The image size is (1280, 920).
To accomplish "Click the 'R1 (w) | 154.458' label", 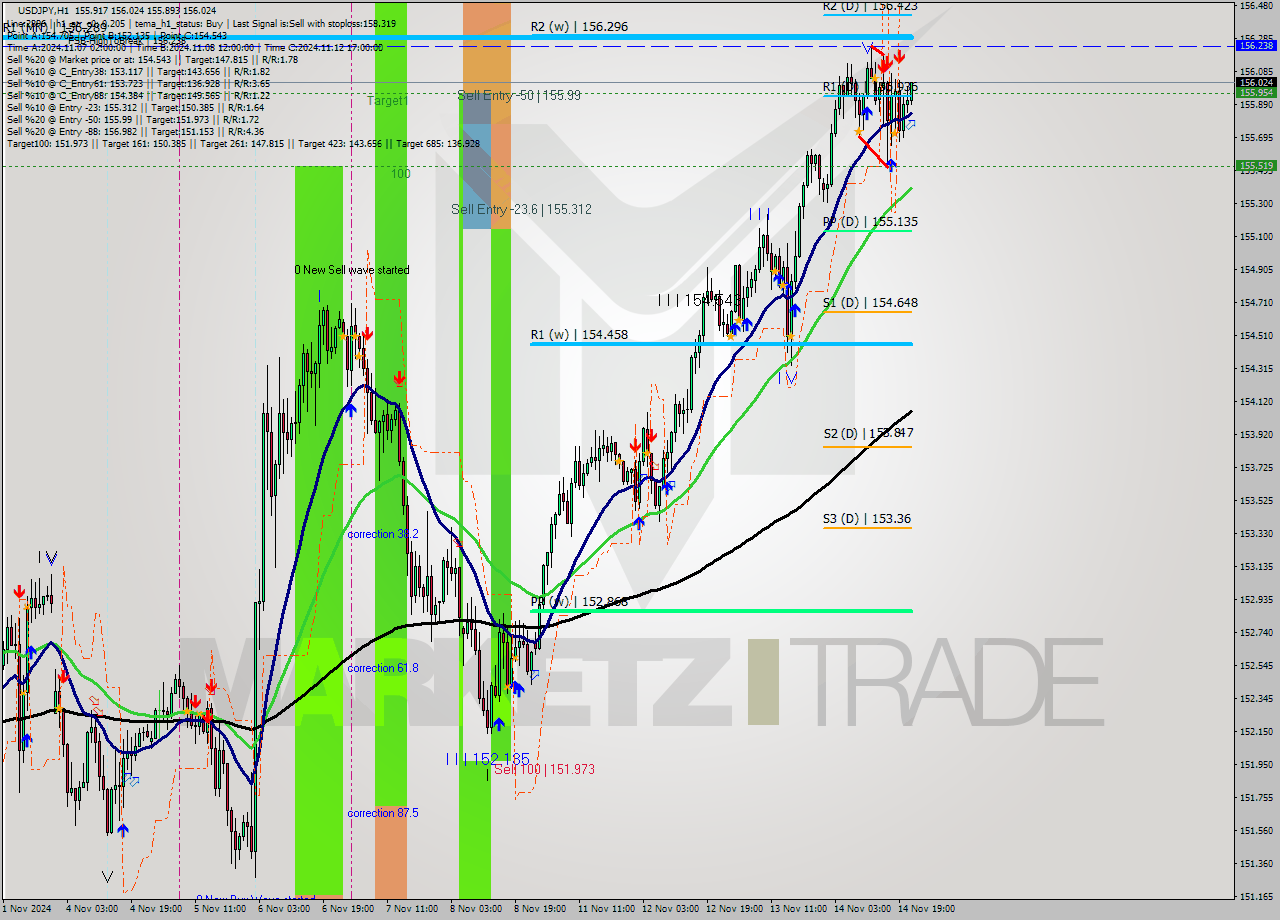I will click(x=579, y=335).
